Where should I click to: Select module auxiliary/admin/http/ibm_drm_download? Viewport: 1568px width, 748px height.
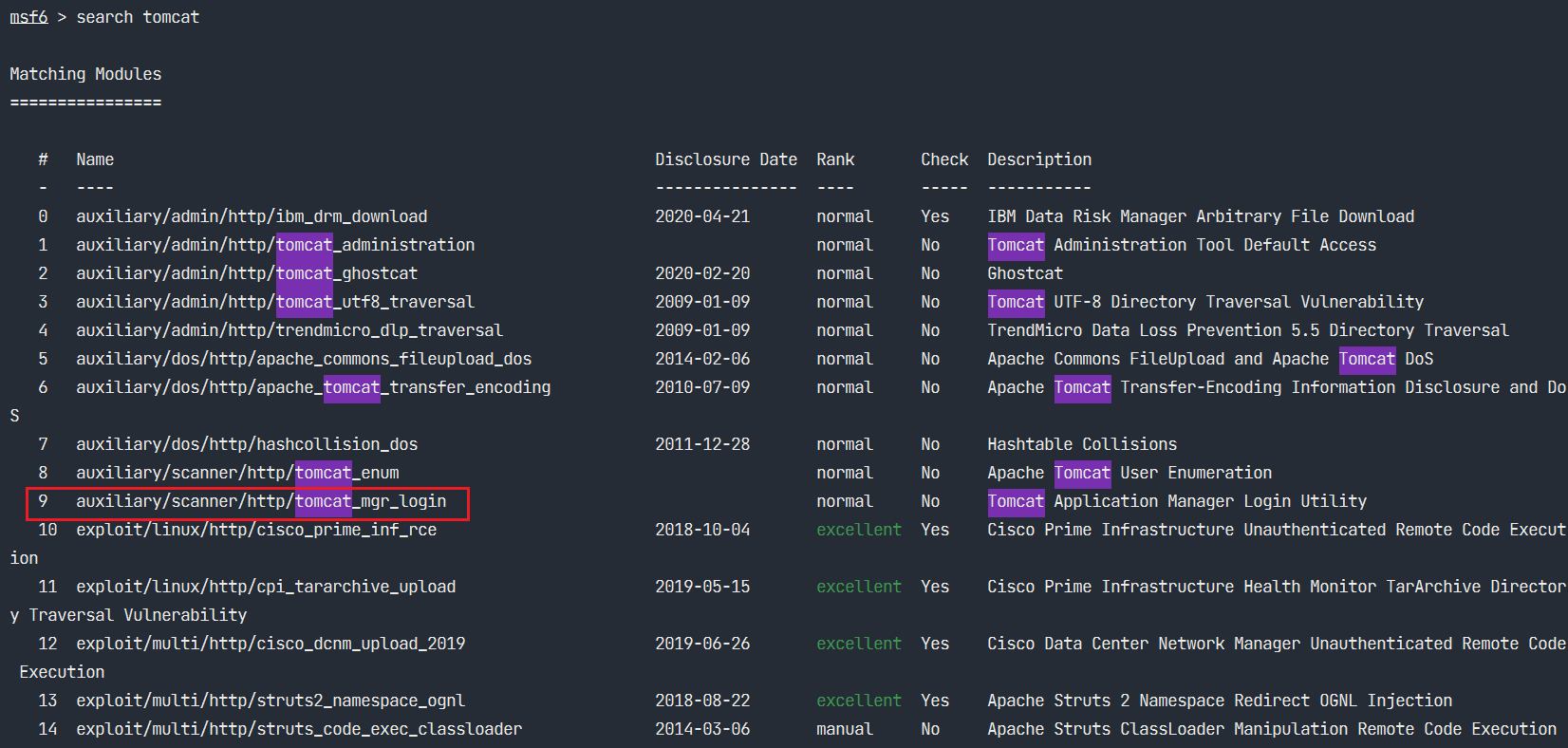coord(252,216)
